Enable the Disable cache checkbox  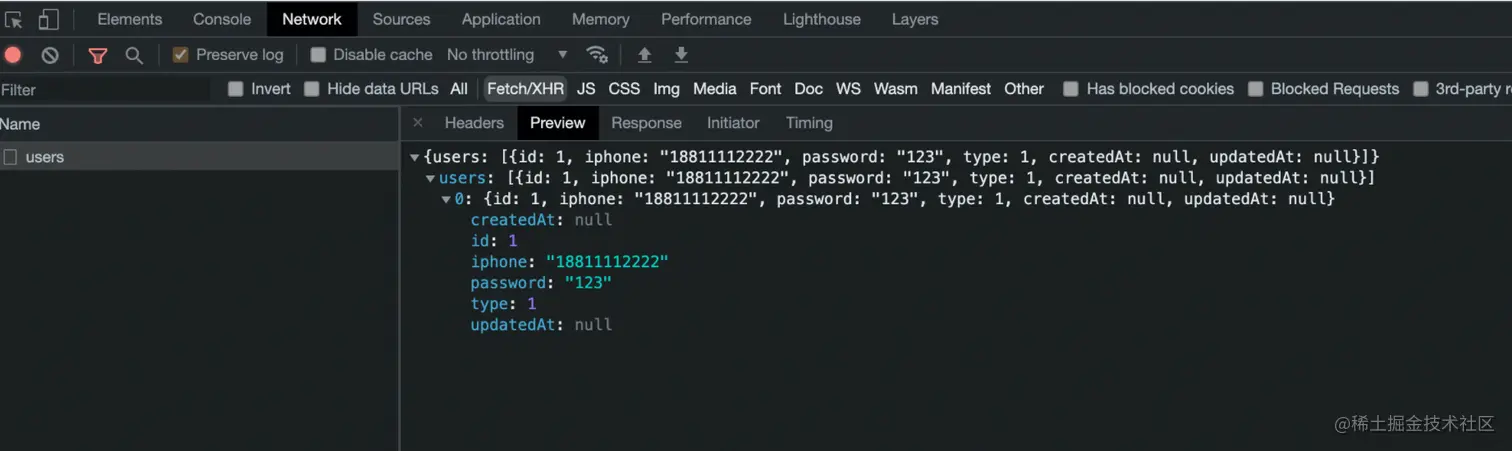tap(318, 55)
